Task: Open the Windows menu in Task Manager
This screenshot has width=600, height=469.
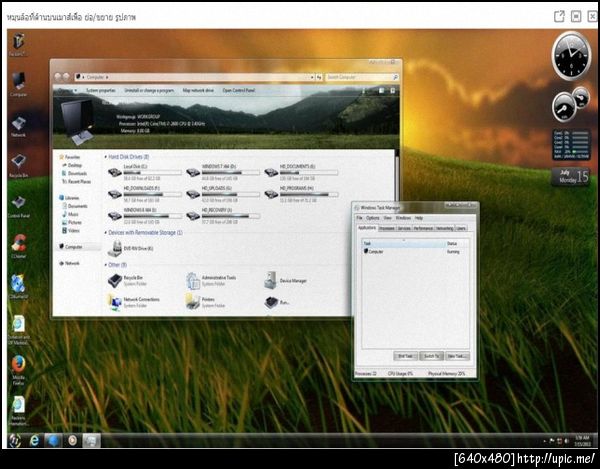Action: [403, 218]
